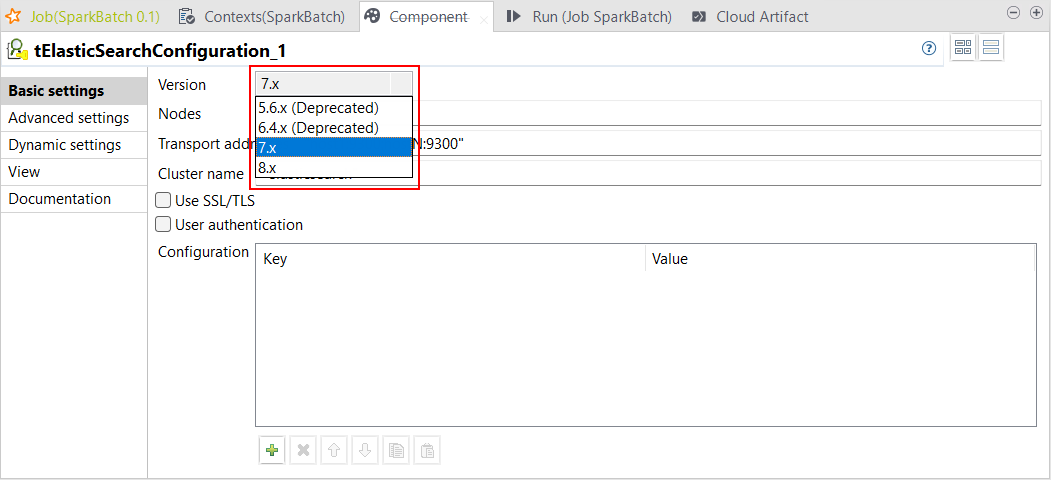Viewport: 1051px width, 480px height.
Task: Open the Cloud Artifact tab
Action: 750,16
